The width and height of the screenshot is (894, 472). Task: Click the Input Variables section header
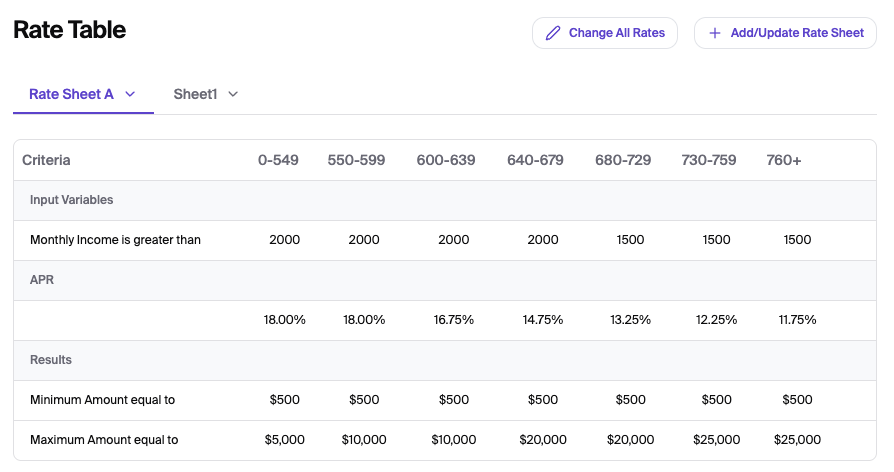pos(71,200)
